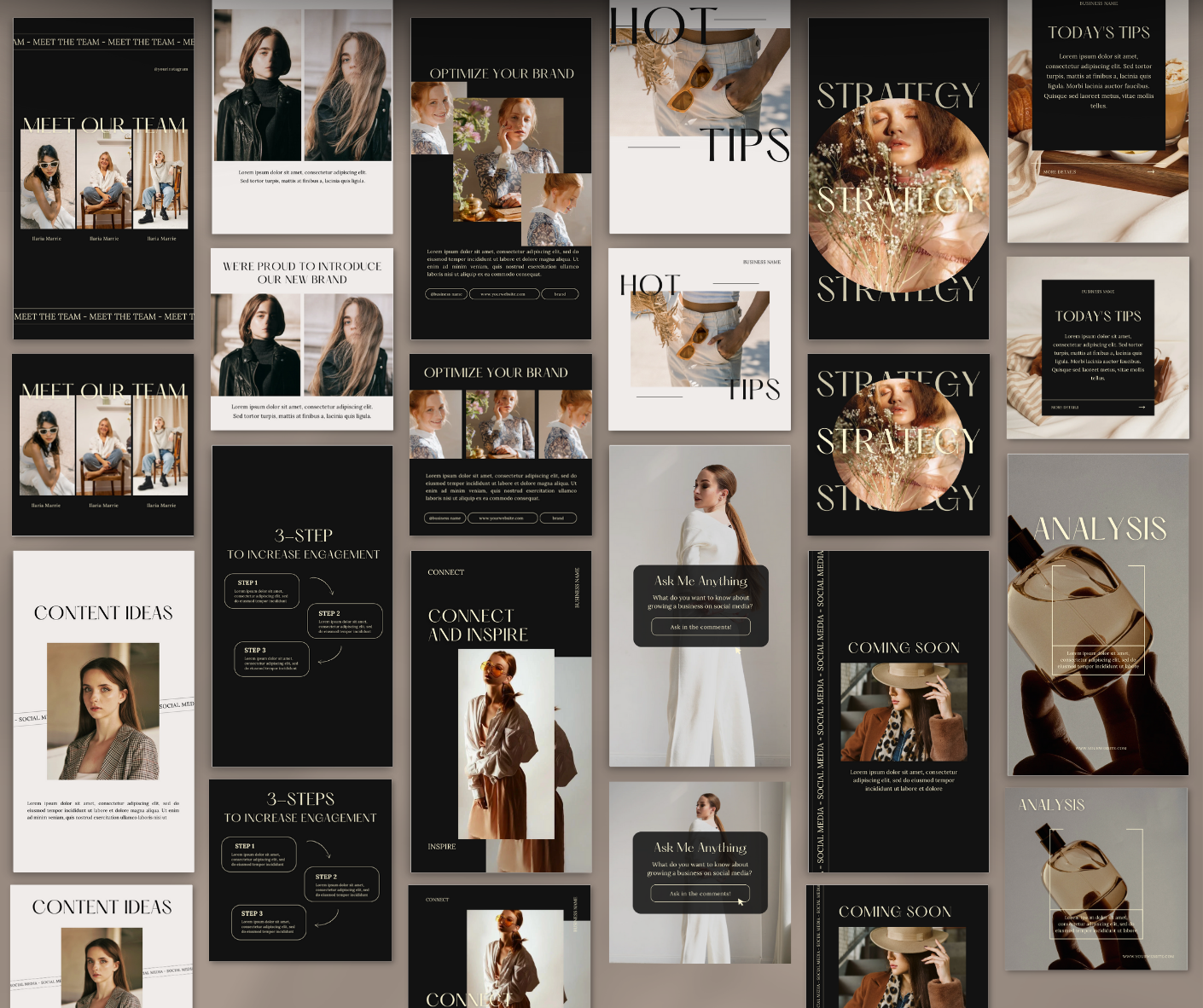Select the sunglasses photo on square Hot Tips post

700,339
